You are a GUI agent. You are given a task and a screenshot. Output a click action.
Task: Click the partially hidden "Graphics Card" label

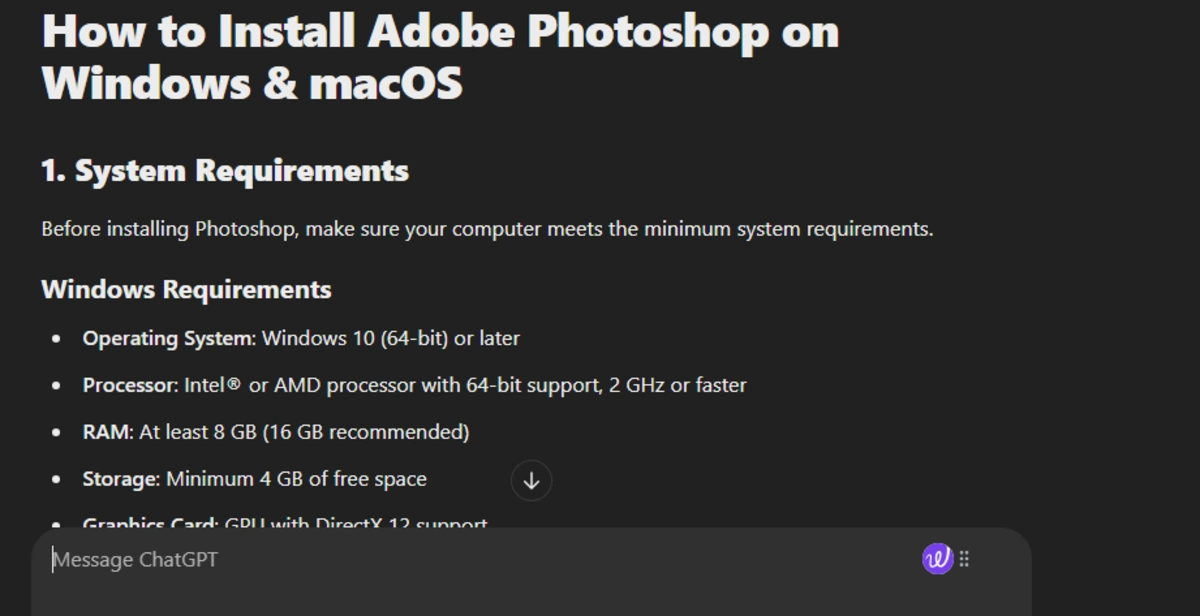tap(149, 523)
